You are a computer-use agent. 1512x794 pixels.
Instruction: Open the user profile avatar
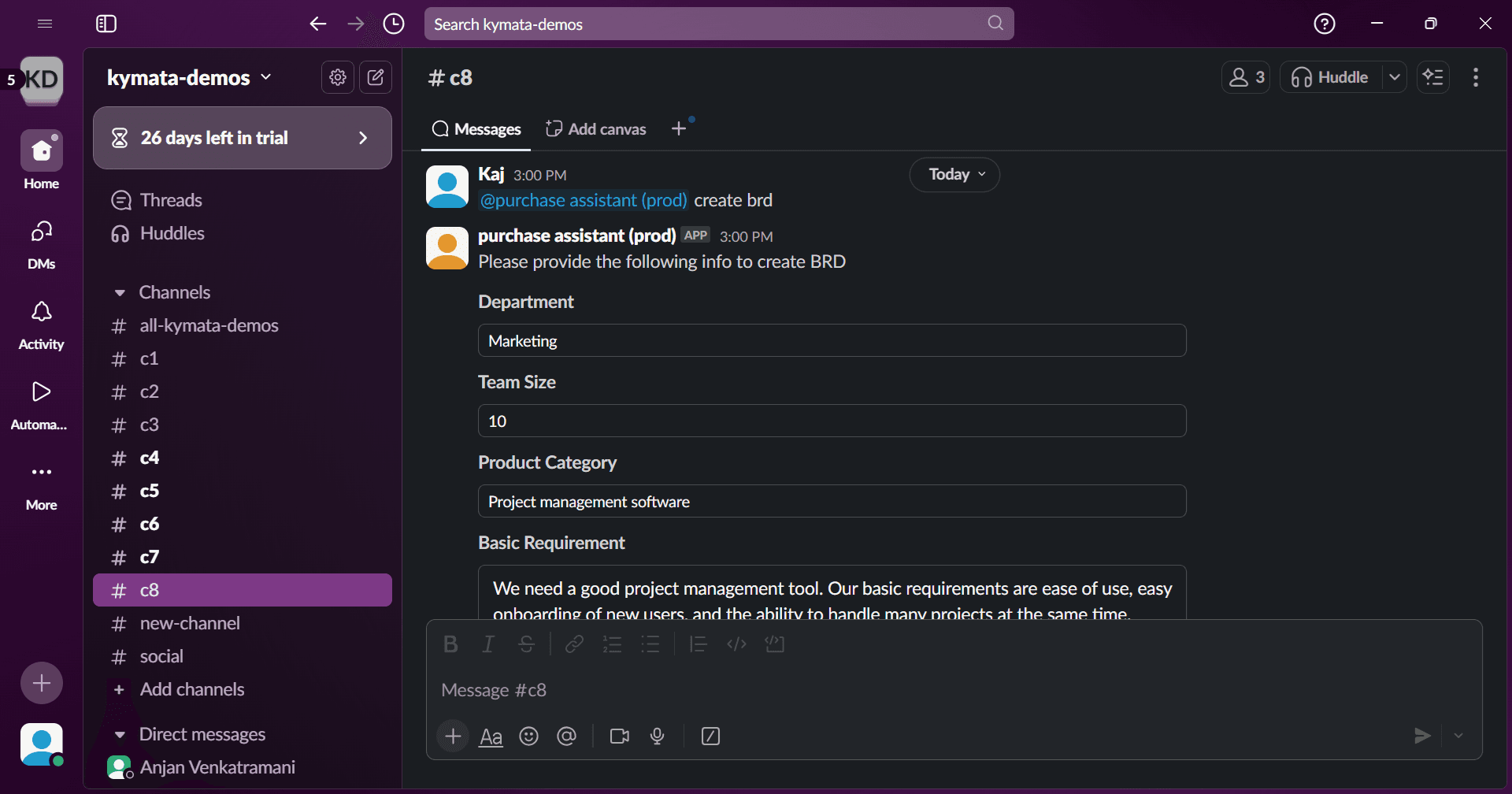pos(42,744)
